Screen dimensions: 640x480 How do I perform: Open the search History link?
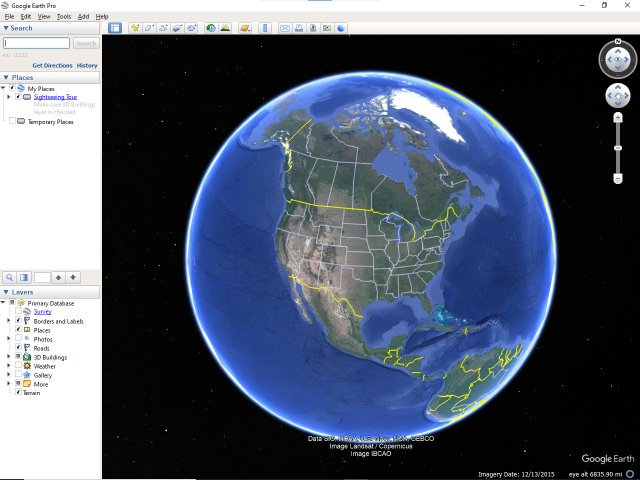(87, 65)
